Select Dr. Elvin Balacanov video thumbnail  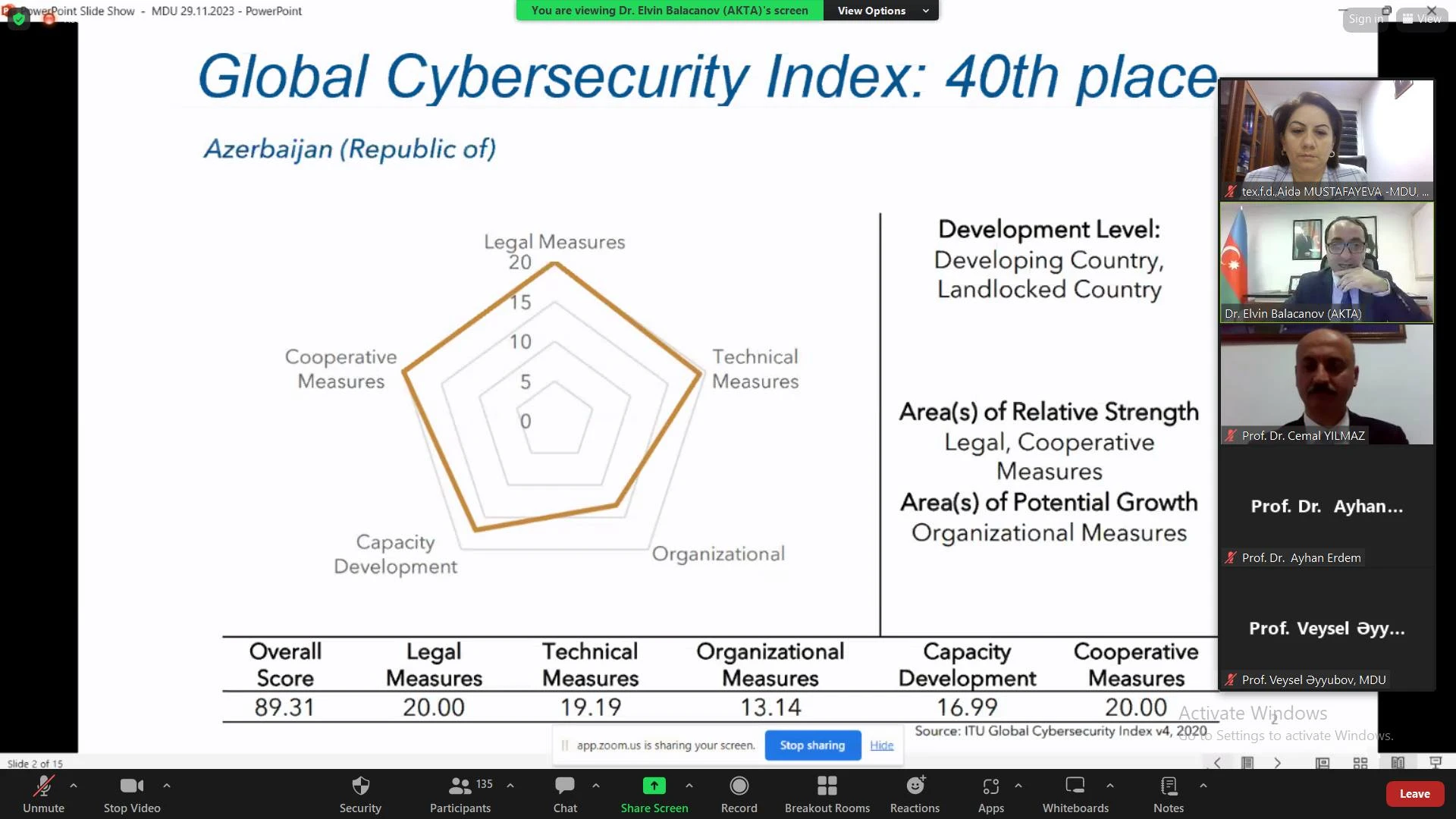[1326, 262]
